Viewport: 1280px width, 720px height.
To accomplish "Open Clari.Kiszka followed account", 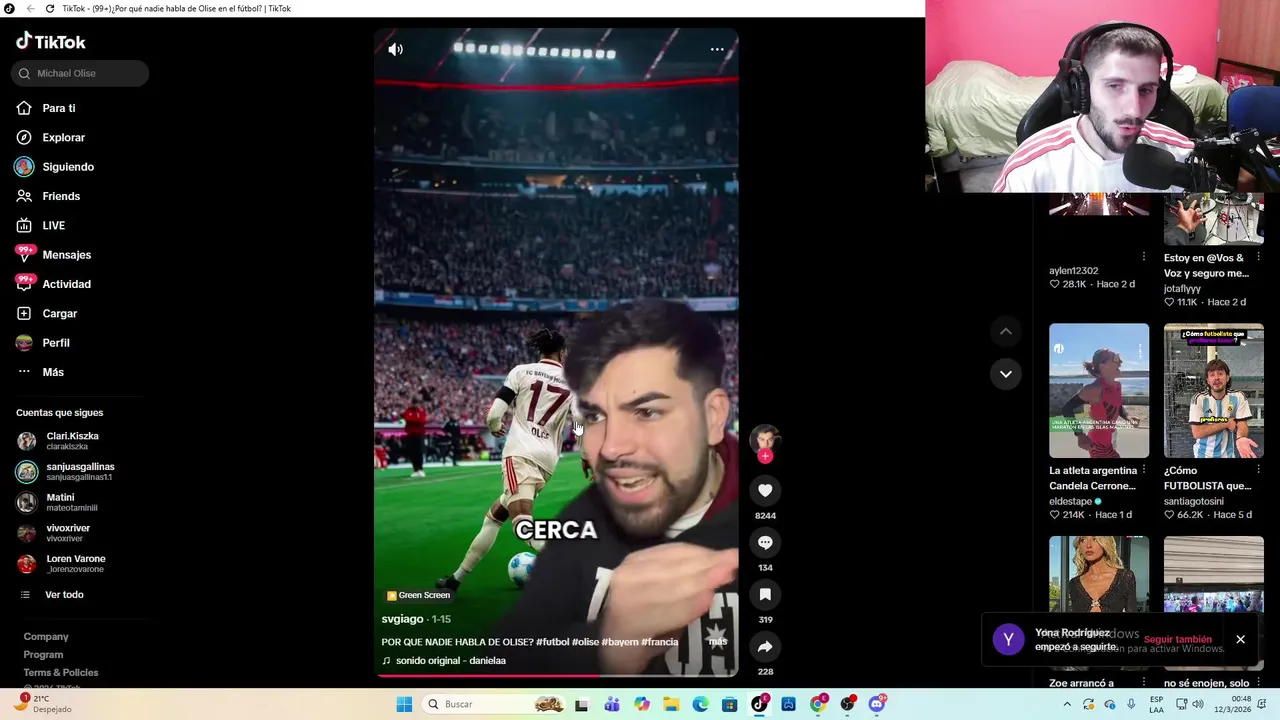I will pyautogui.click(x=72, y=441).
